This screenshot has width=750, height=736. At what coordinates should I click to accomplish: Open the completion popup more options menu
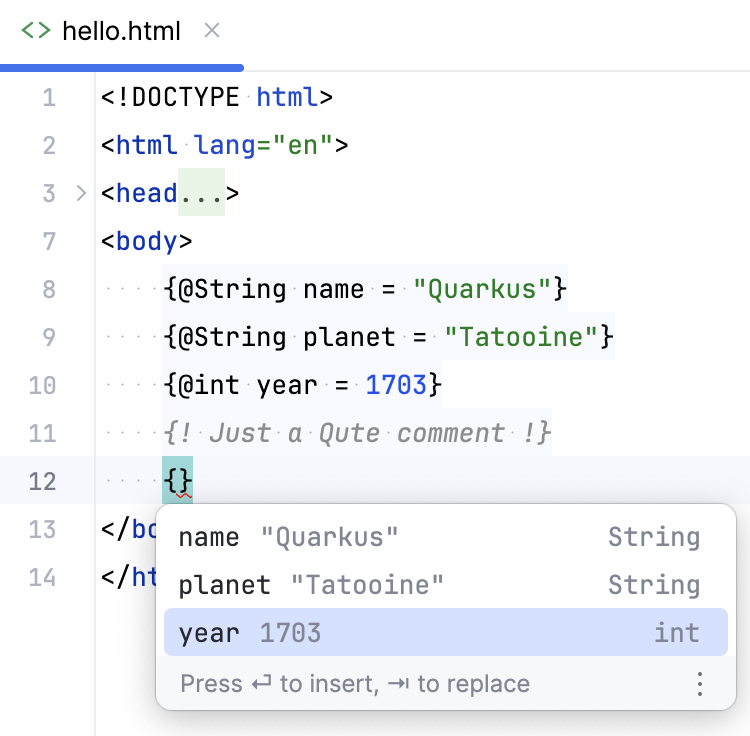[x=700, y=684]
